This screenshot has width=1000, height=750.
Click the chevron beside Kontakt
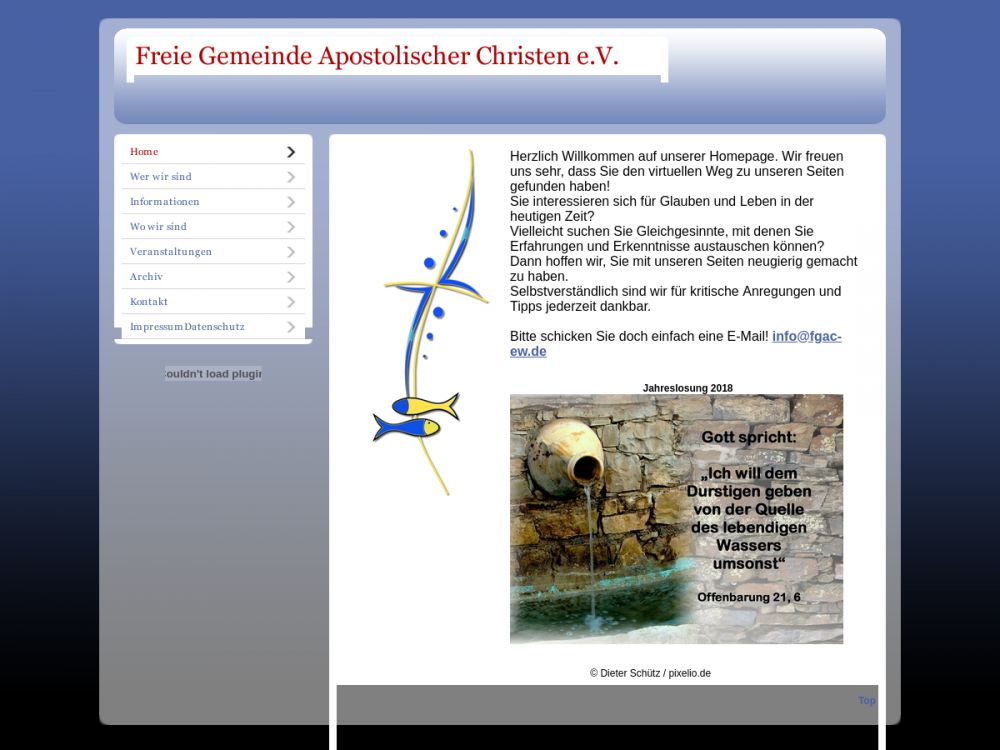[x=291, y=302]
